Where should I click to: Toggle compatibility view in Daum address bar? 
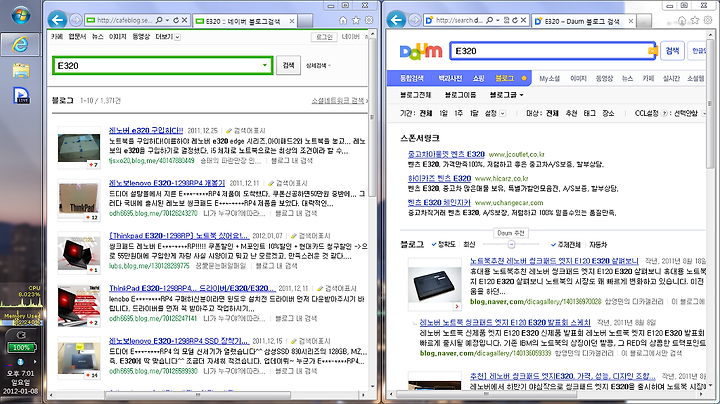[x=506, y=20]
